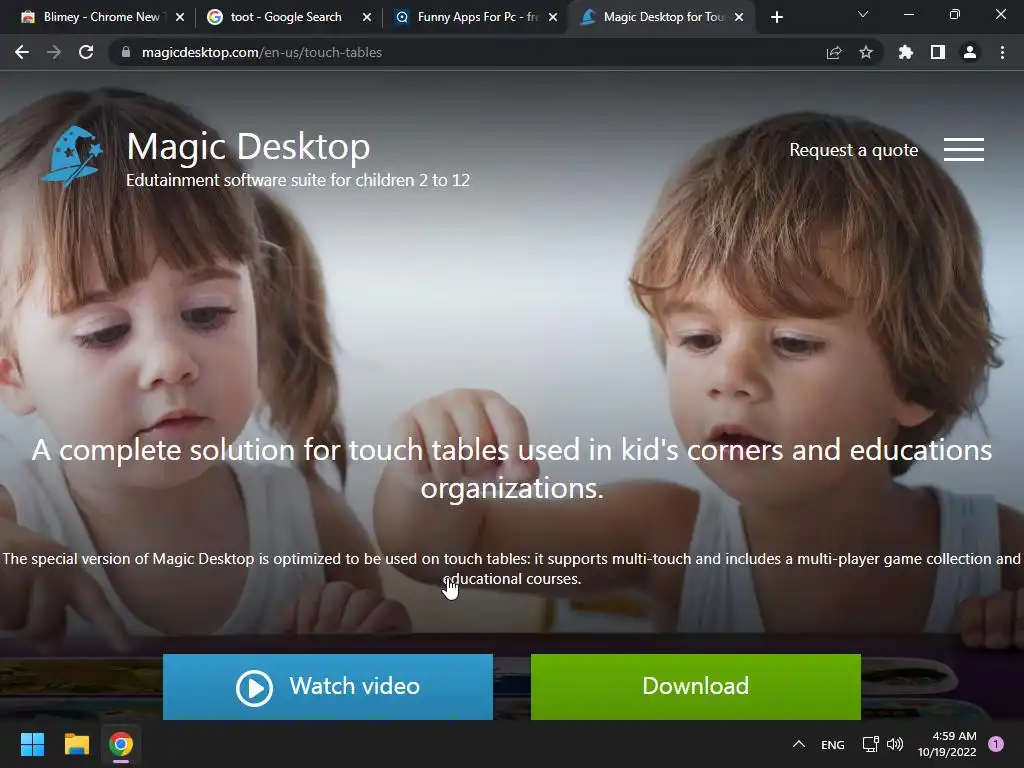Click the ENG language indicator
Screen dimensions: 1024x768
point(833,744)
